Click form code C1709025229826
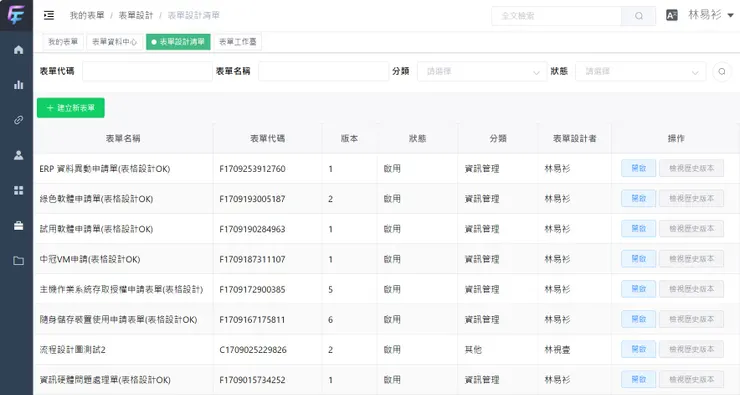 tap(253, 350)
